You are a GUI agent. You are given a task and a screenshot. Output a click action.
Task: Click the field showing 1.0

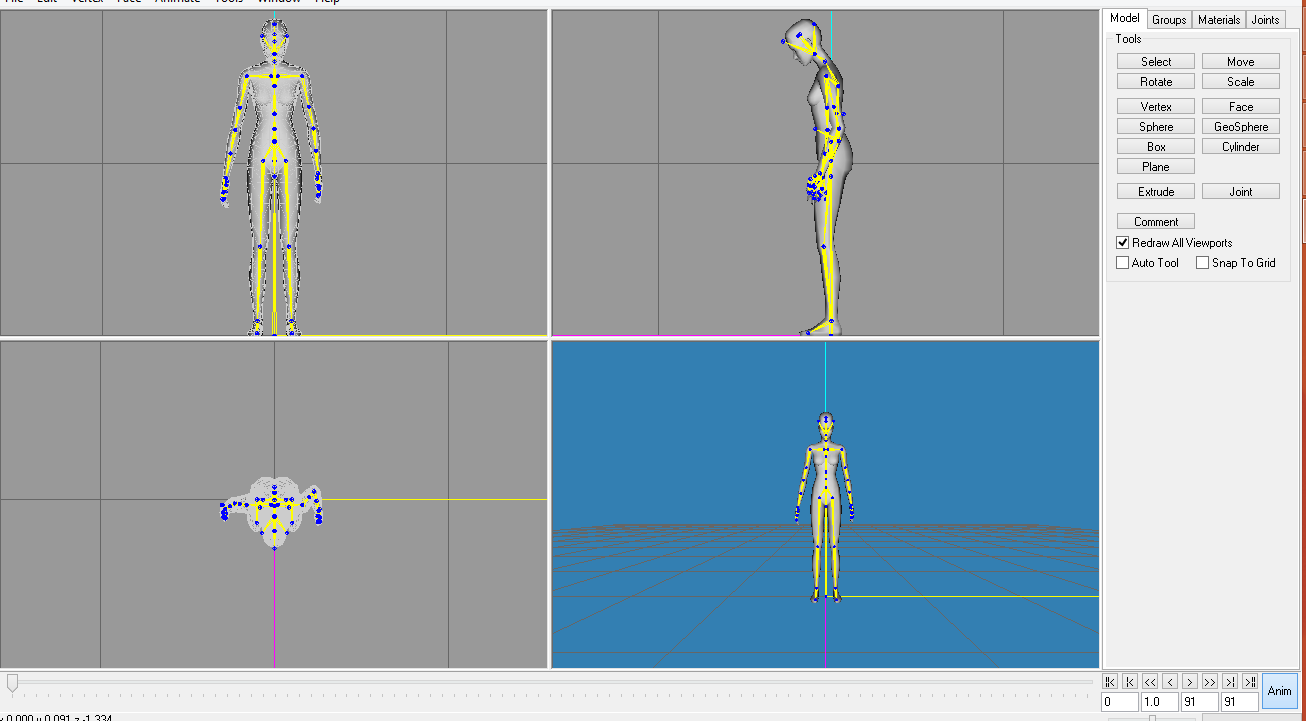click(x=1160, y=702)
